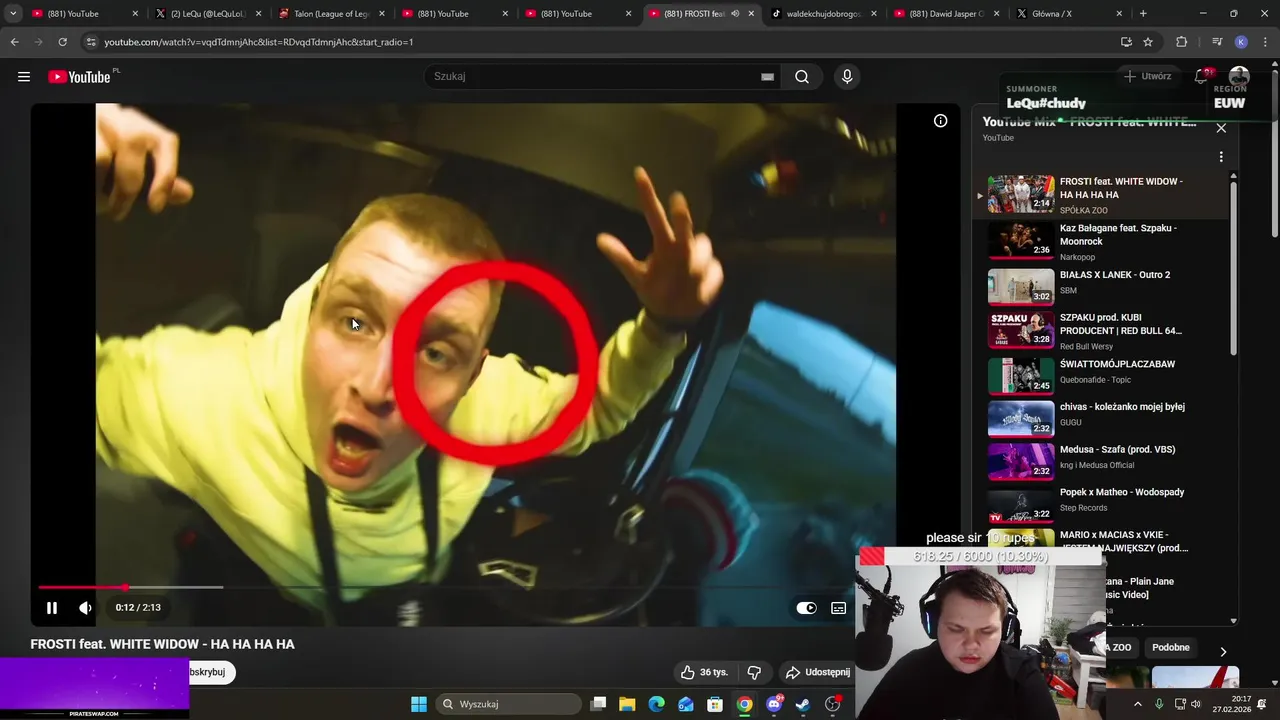Screen dimensions: 1280x720
Task: Switch to the waldekchujdobrogos TikTok tab
Action: tap(823, 14)
